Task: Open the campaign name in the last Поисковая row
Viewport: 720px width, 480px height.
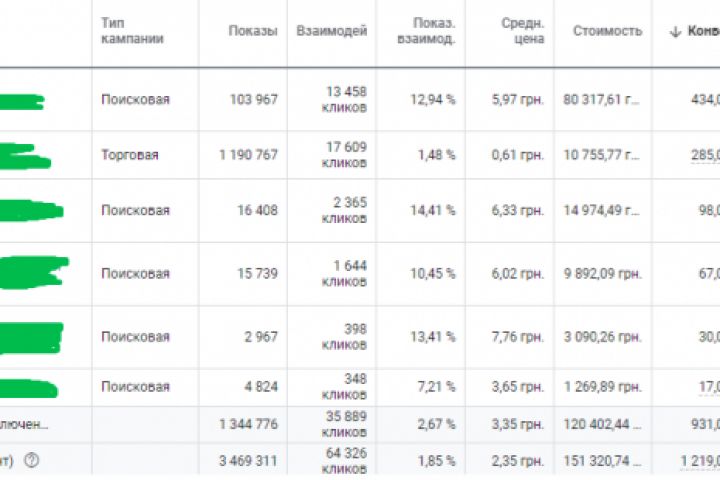Action: (x=28, y=387)
